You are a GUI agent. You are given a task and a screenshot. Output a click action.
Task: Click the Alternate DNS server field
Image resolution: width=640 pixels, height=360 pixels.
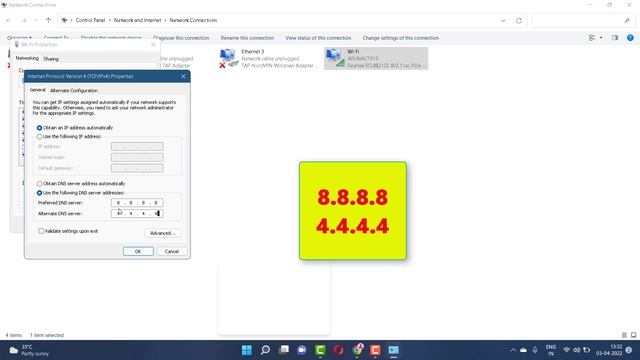coord(137,213)
